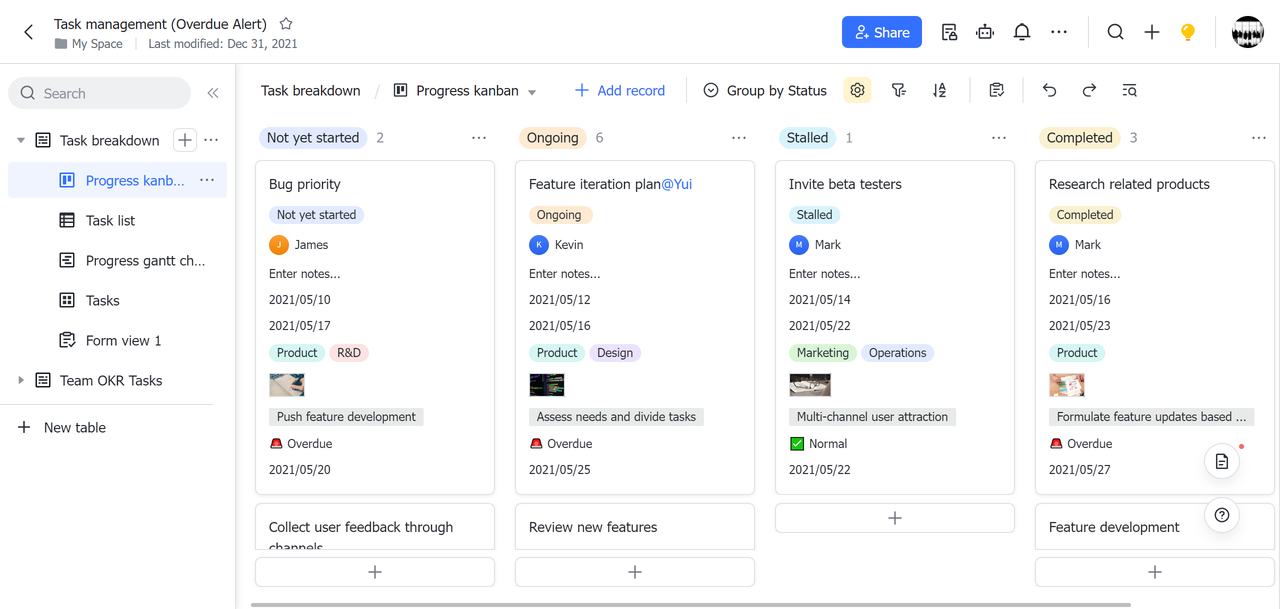Collapse the Task breakdown tree
This screenshot has height=609, width=1280.
[x=21, y=141]
